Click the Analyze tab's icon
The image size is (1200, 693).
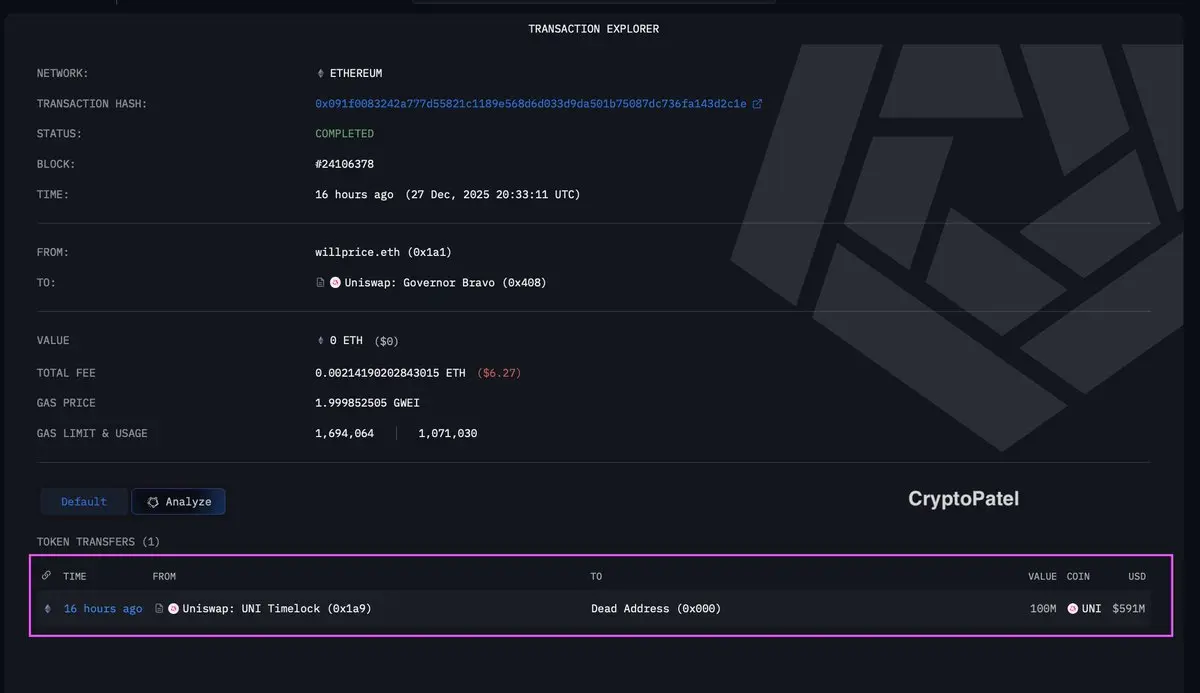153,502
